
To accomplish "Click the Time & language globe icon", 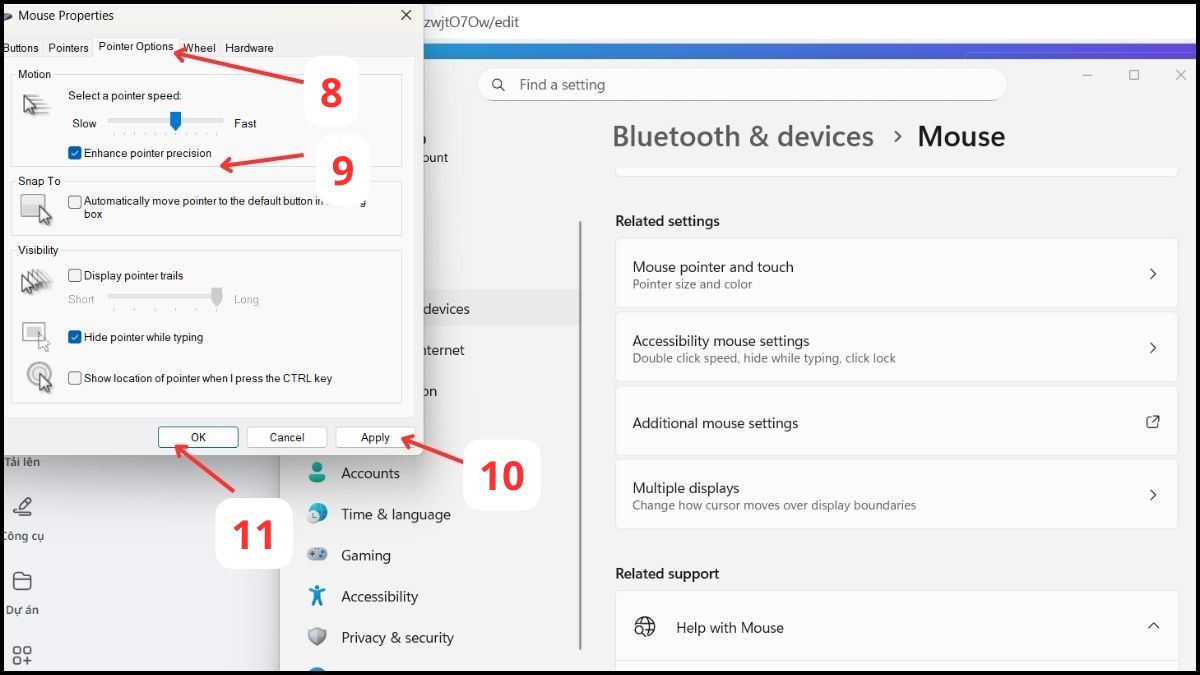I will pos(317,514).
